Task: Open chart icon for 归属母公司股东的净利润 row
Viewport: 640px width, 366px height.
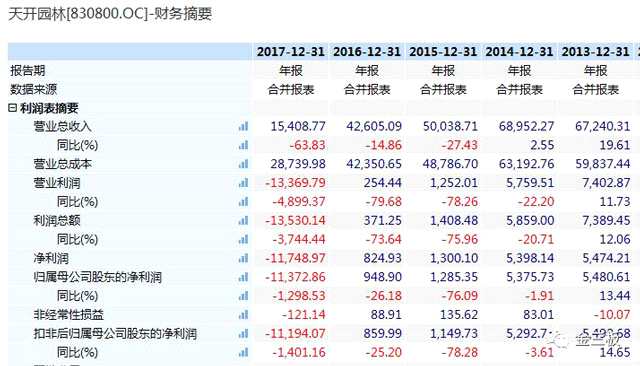Action: [x=243, y=277]
